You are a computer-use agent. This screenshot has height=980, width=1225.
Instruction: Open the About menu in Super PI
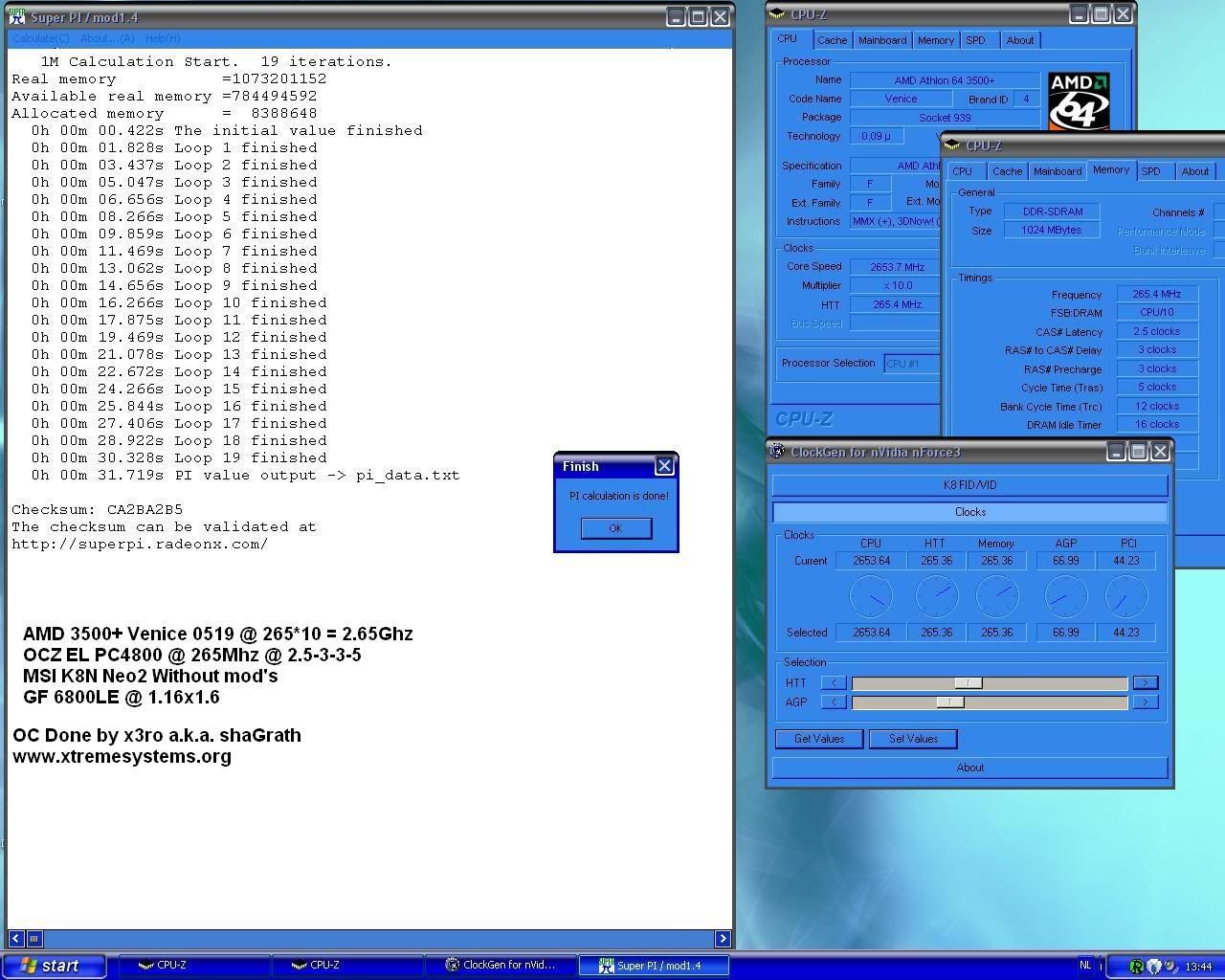(107, 38)
